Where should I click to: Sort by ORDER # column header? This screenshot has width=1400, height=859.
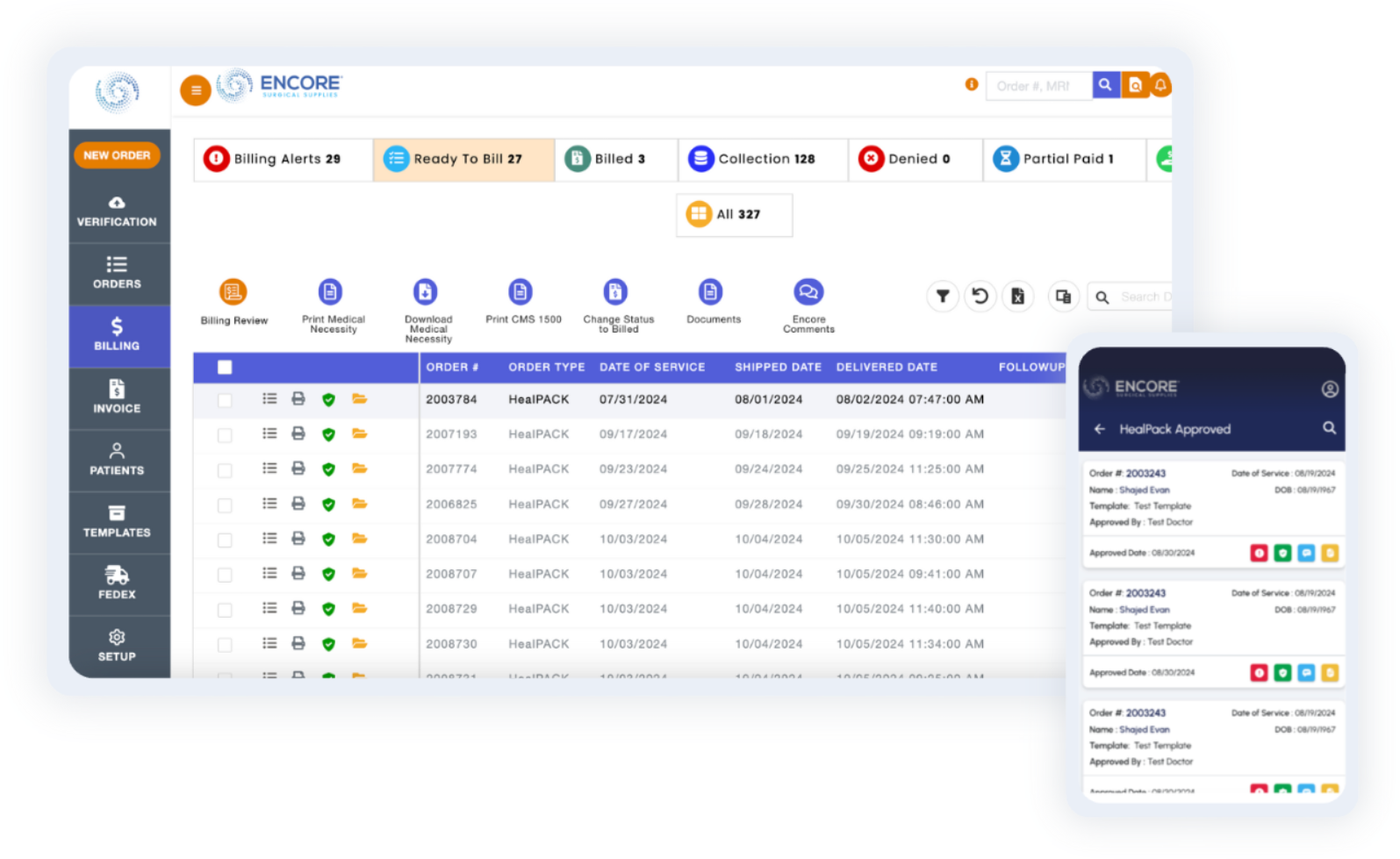452,368
